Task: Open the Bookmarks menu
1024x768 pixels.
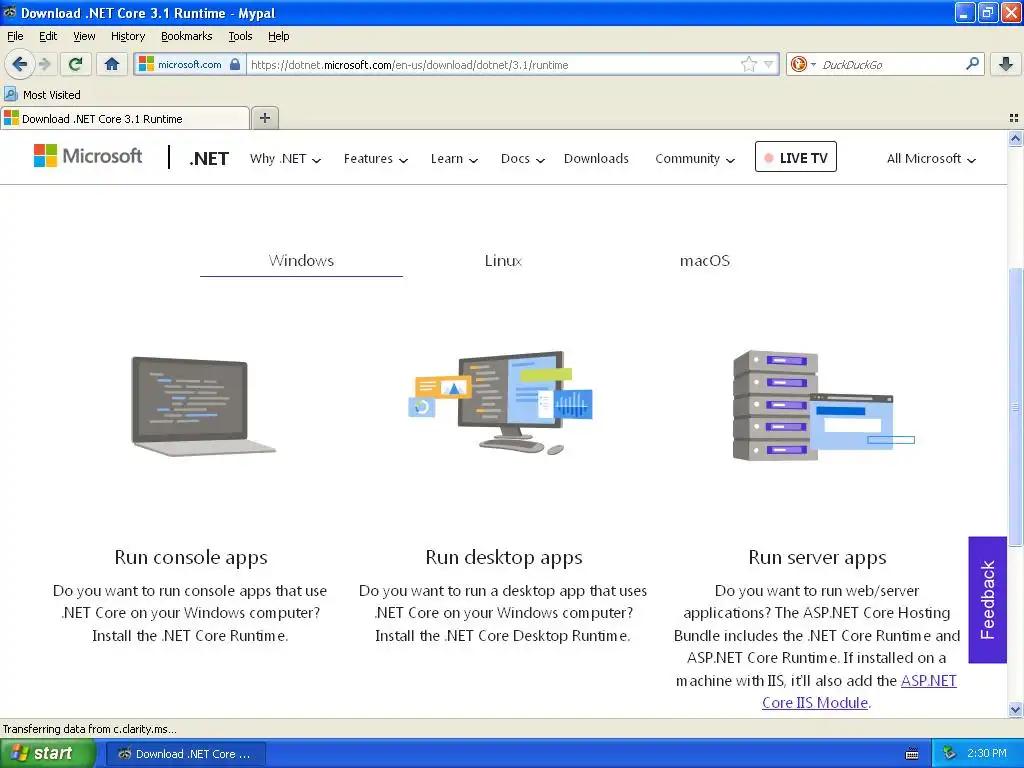Action: point(187,36)
